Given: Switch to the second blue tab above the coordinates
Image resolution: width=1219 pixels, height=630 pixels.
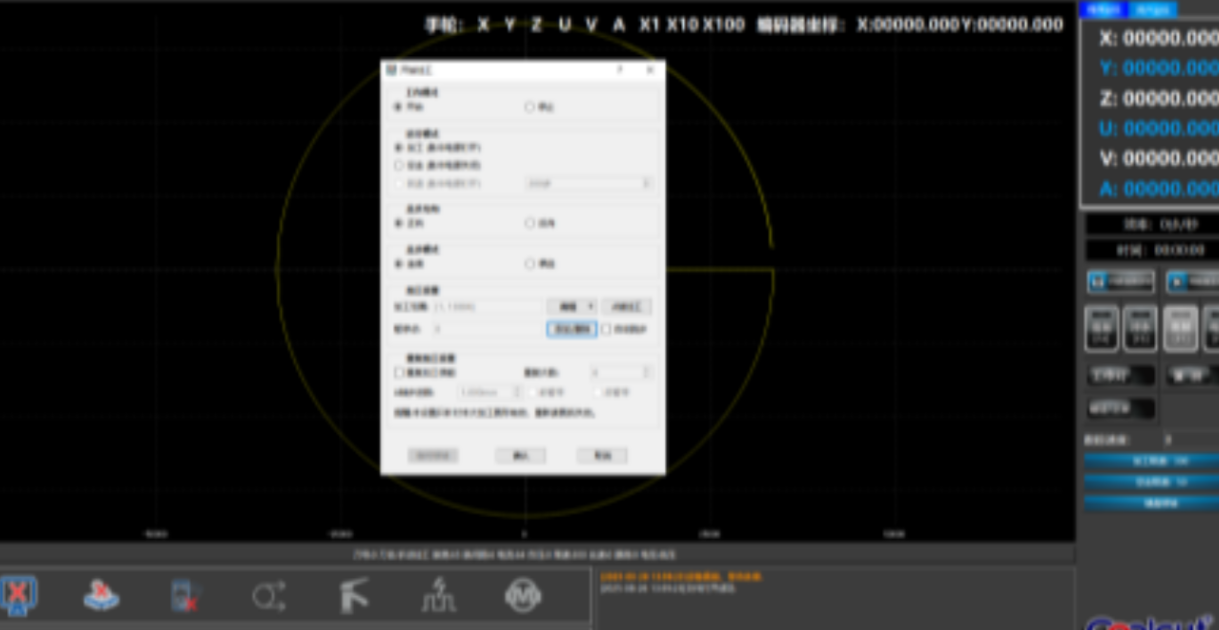Looking at the screenshot, I should [x=1153, y=10].
